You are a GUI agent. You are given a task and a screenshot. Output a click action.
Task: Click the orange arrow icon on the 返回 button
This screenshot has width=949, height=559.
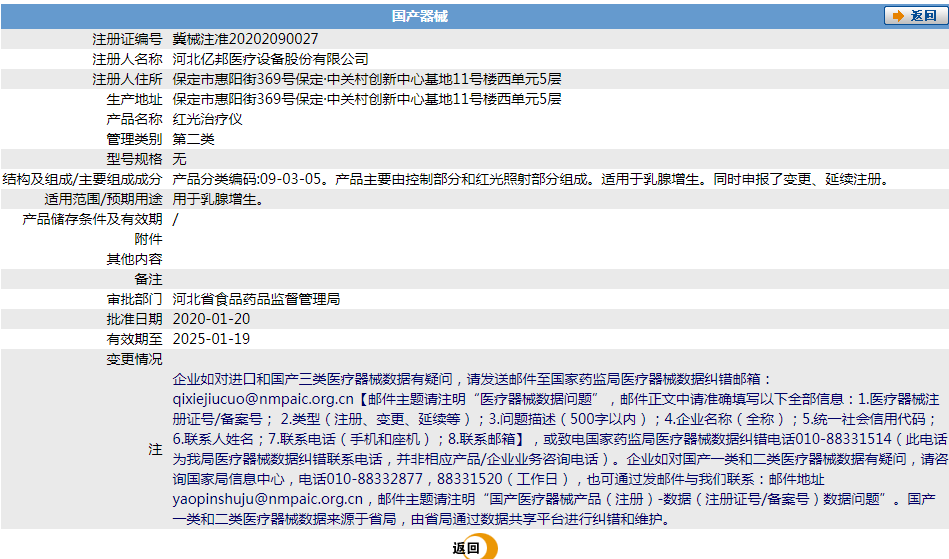(898, 16)
